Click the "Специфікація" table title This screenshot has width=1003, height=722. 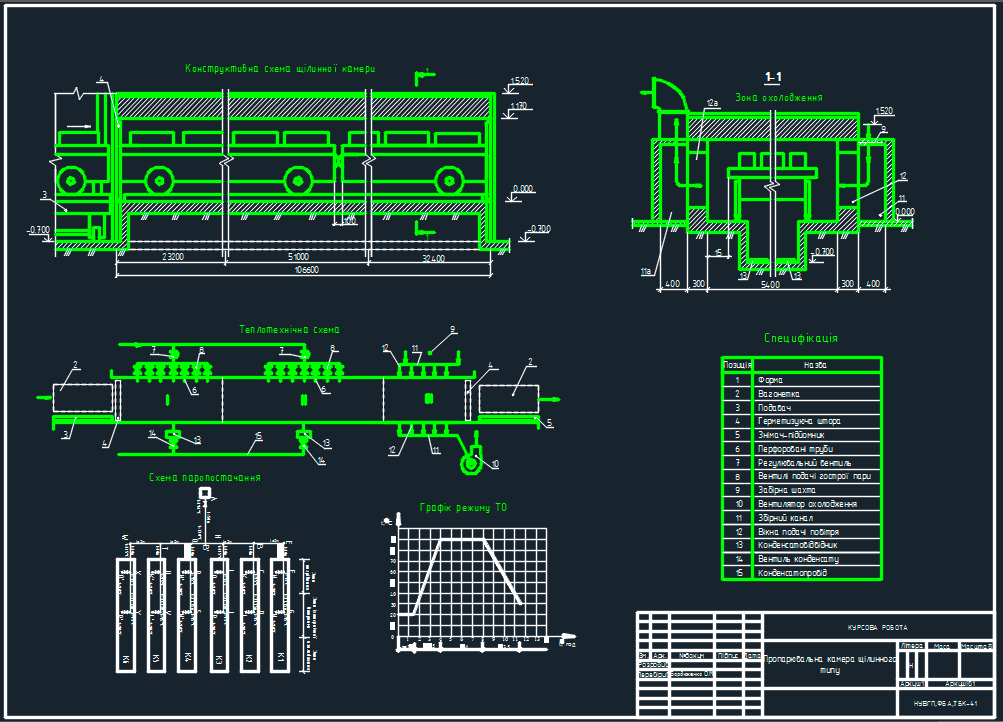801,338
